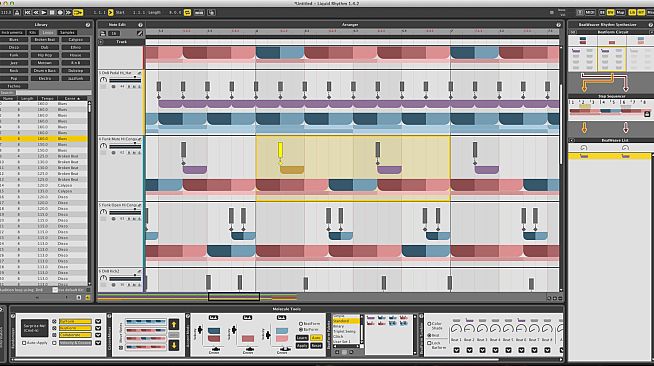
Task: Toggle the yellow loop icon after Length
Action: tap(187, 13)
